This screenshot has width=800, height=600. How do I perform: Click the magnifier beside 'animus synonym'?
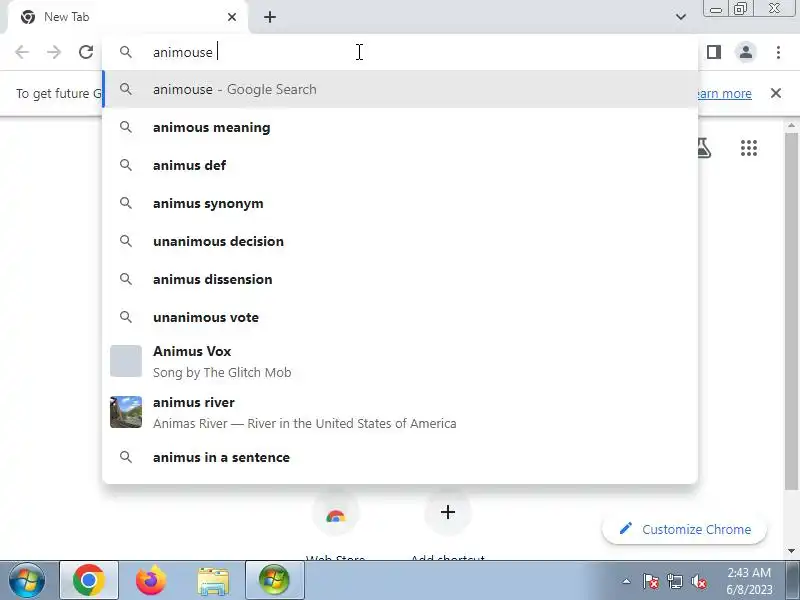pyautogui.click(x=126, y=203)
